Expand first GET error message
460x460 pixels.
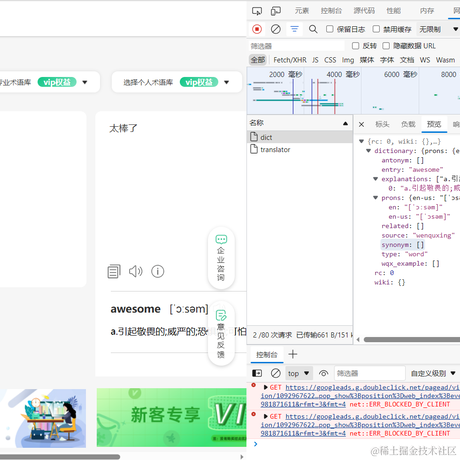266,387
